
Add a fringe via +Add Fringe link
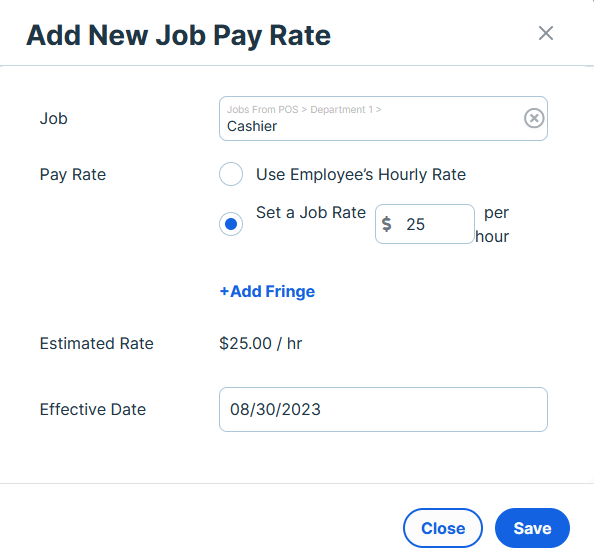[267, 291]
